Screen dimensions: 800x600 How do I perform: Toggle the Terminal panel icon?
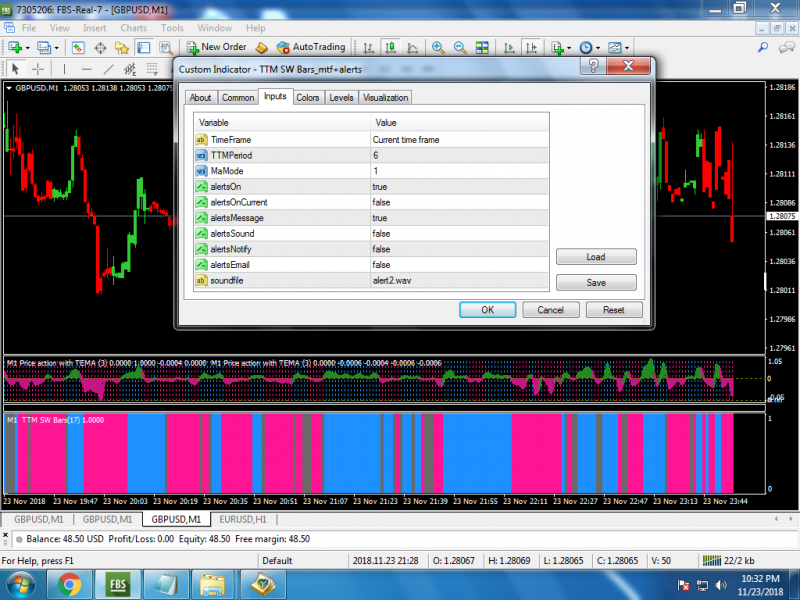(144, 47)
